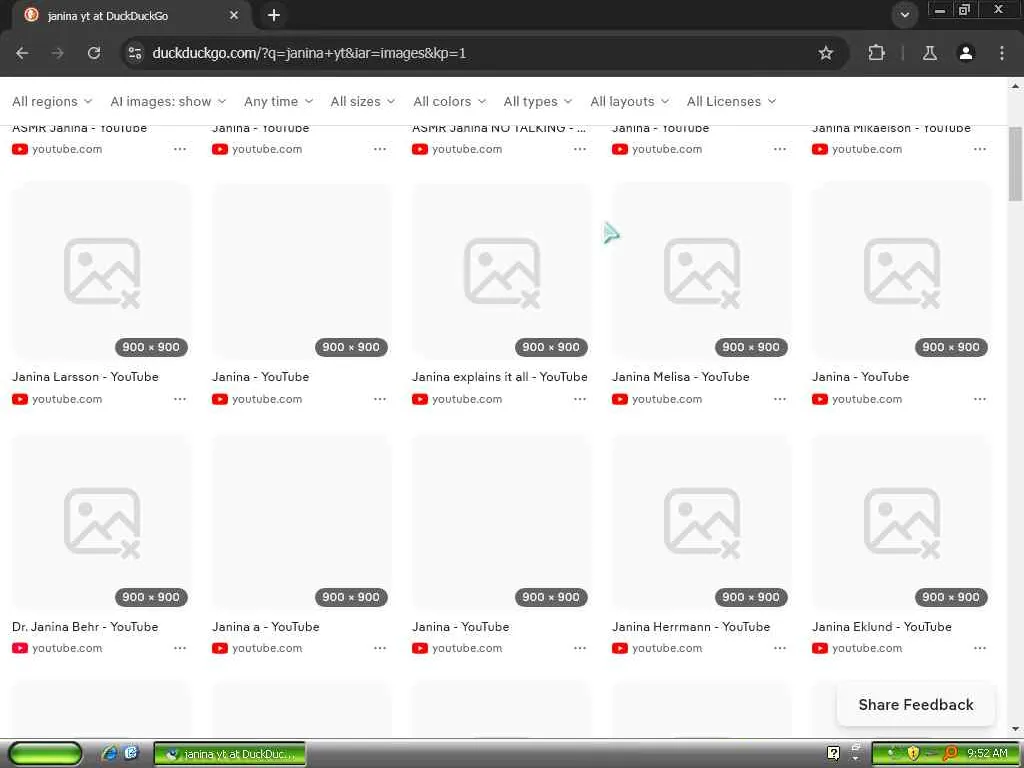The width and height of the screenshot is (1024, 768).
Task: Open options for Janina Herrmann result
Action: pos(780,648)
